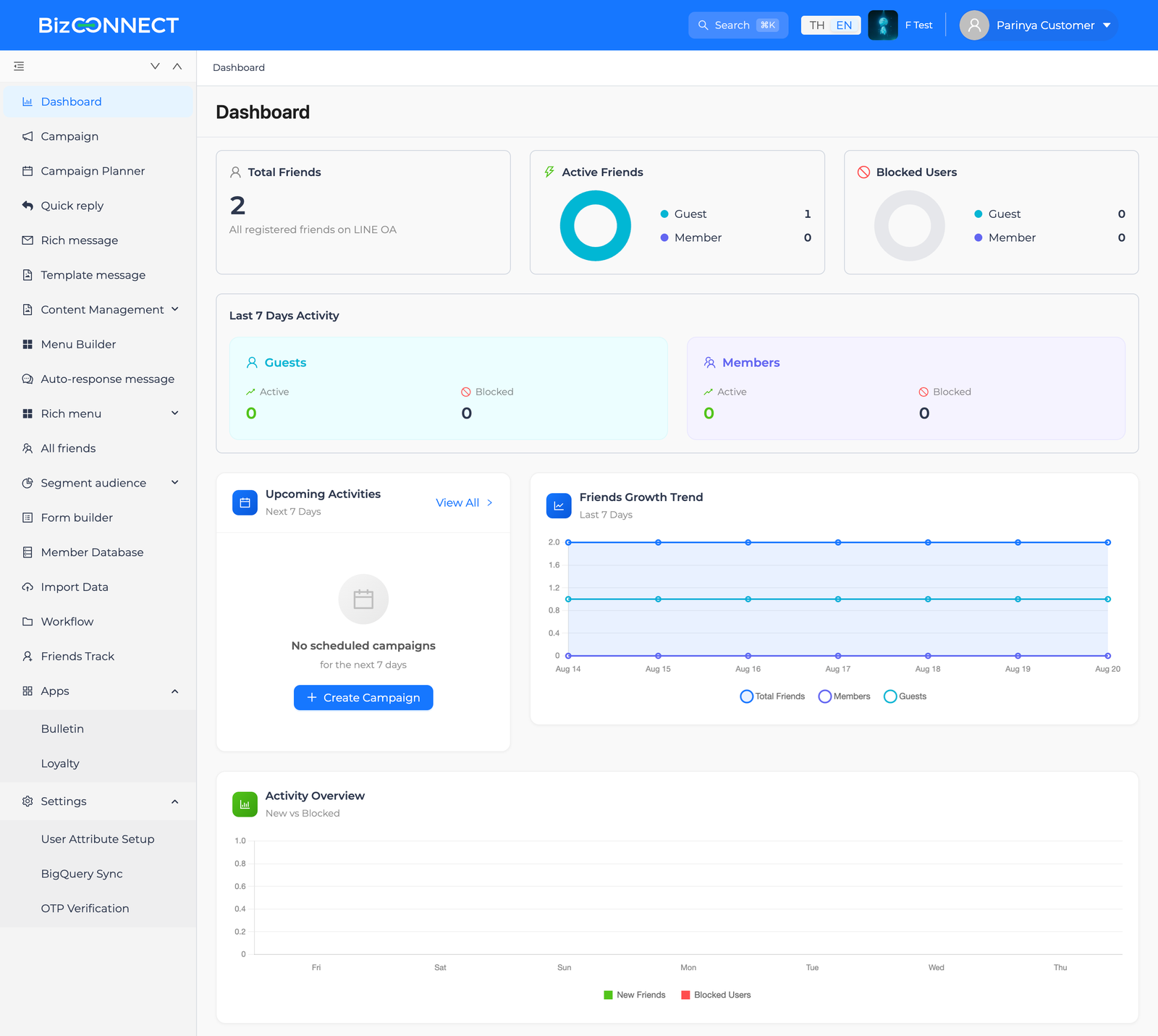This screenshot has width=1158, height=1036.
Task: Switch language to EN
Action: [845, 25]
